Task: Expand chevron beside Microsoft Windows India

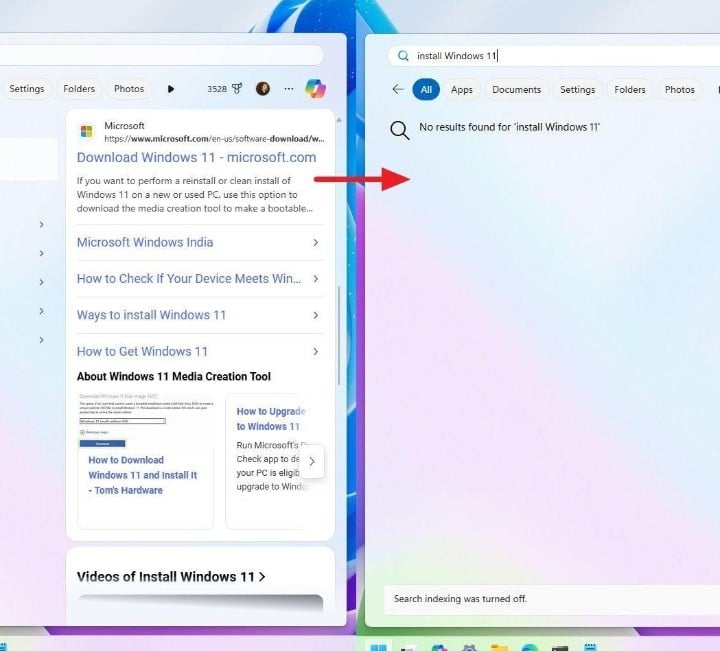Action: point(315,242)
